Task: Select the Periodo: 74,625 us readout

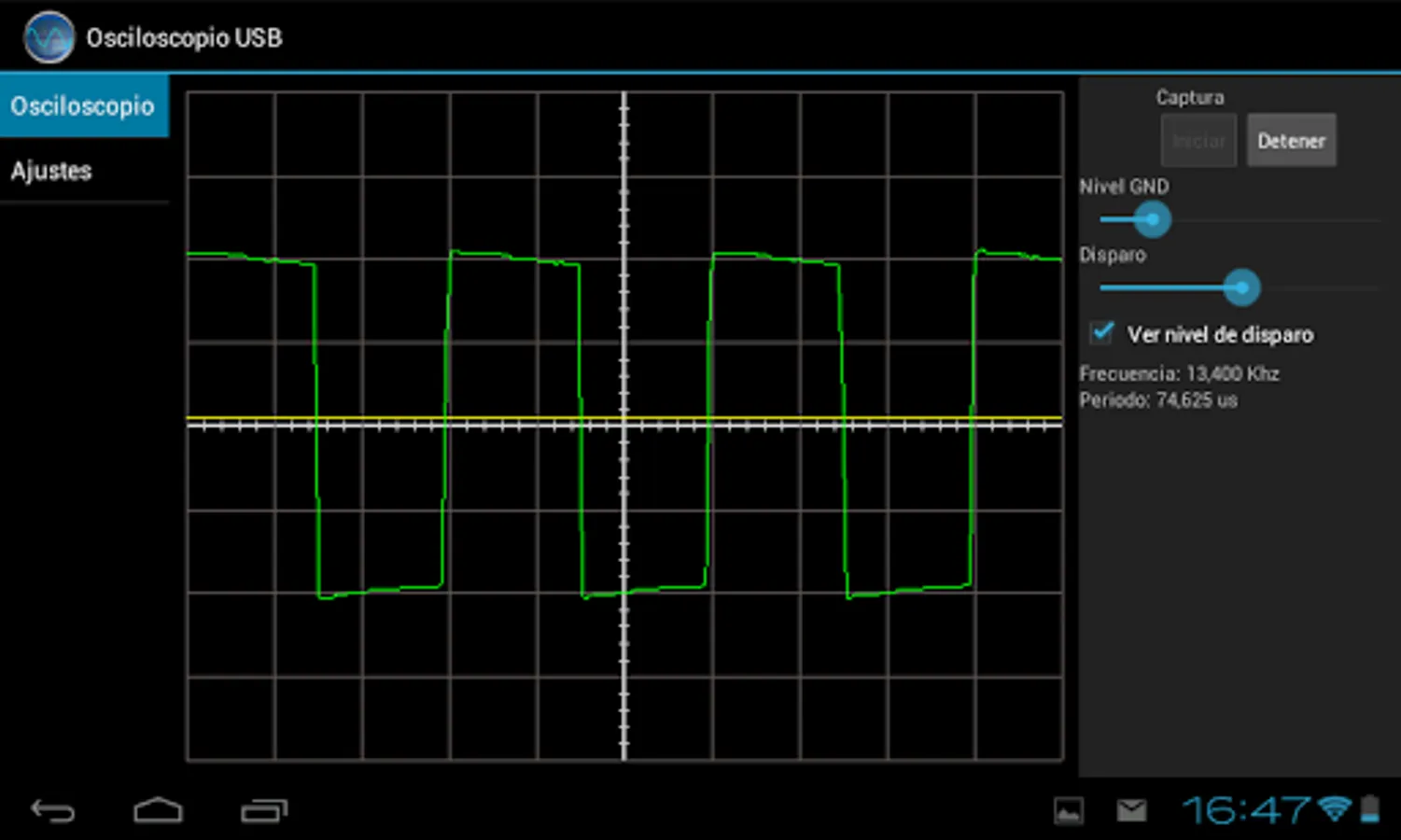Action: pos(1158,400)
